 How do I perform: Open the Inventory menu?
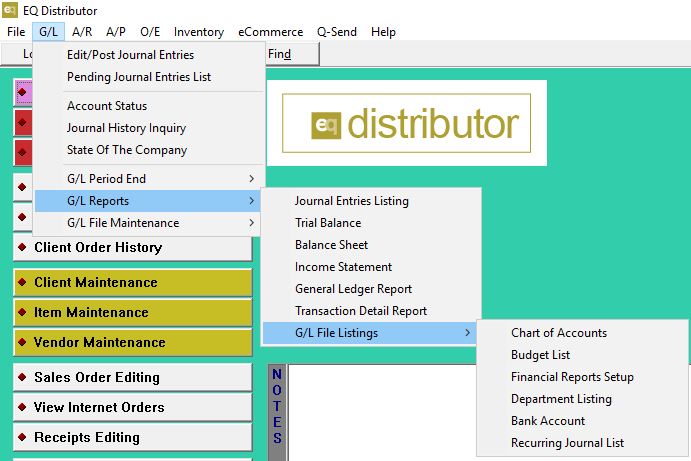click(x=199, y=32)
